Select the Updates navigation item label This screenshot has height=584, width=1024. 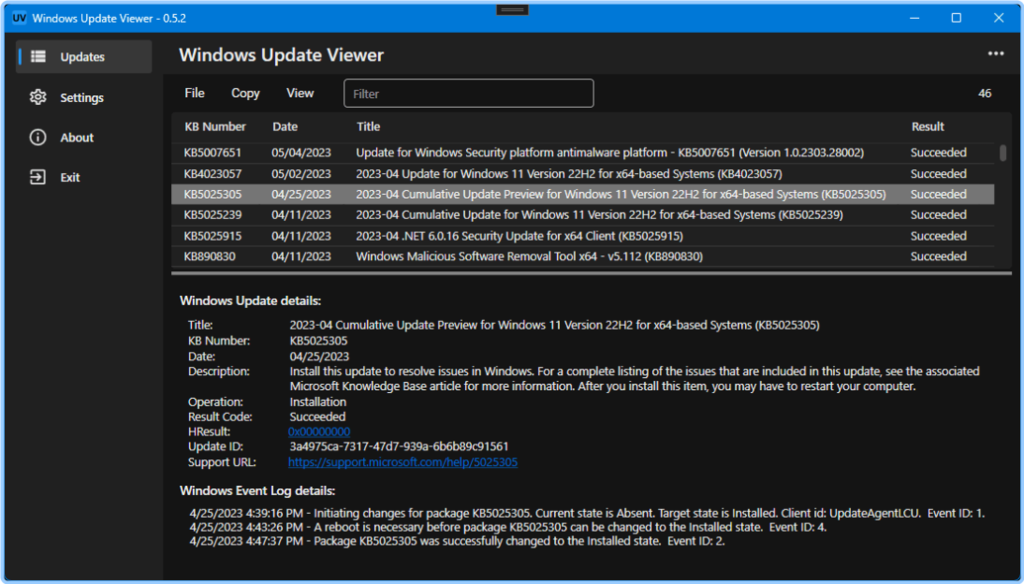82,57
